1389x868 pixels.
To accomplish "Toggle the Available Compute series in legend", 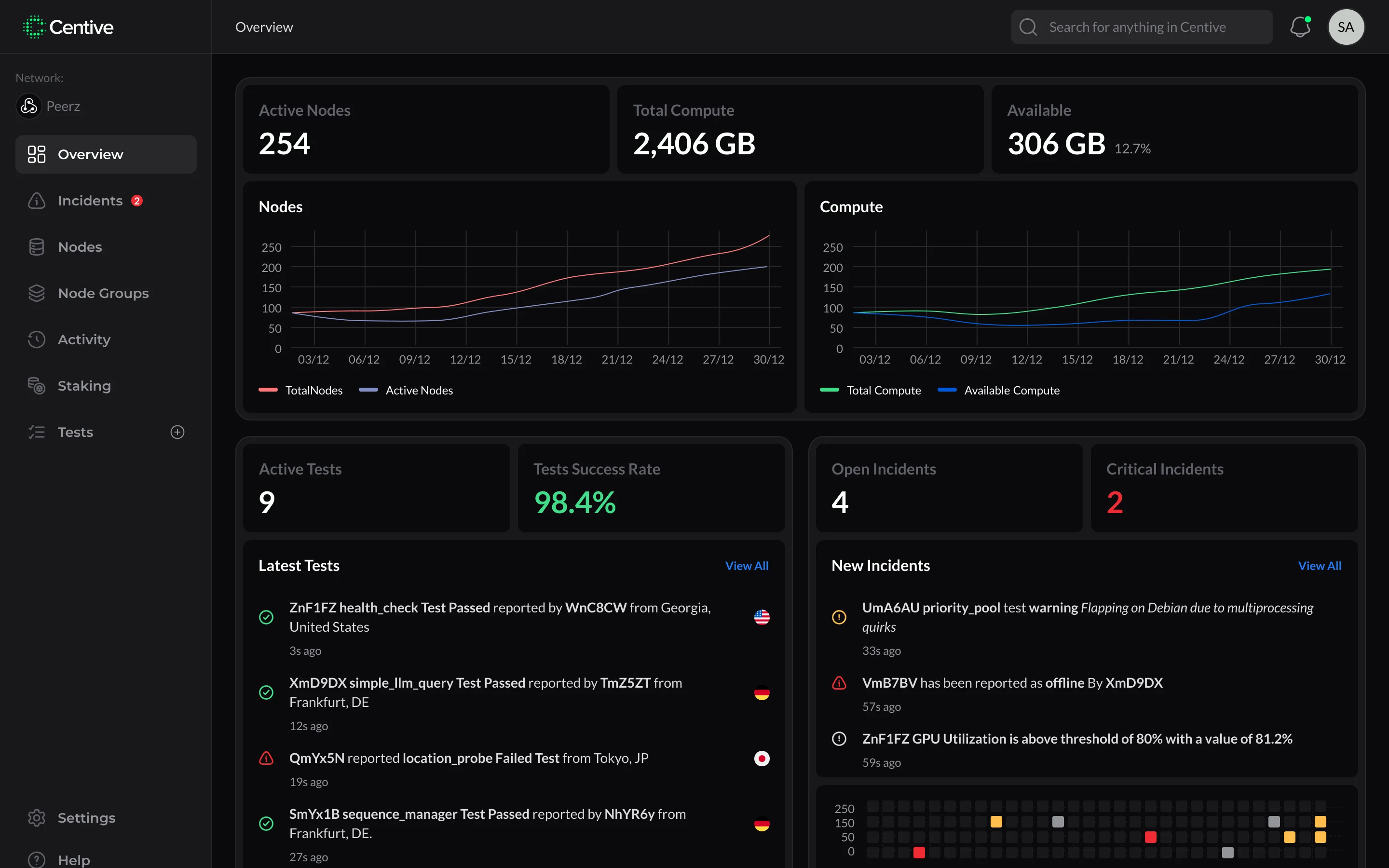I will (x=999, y=391).
